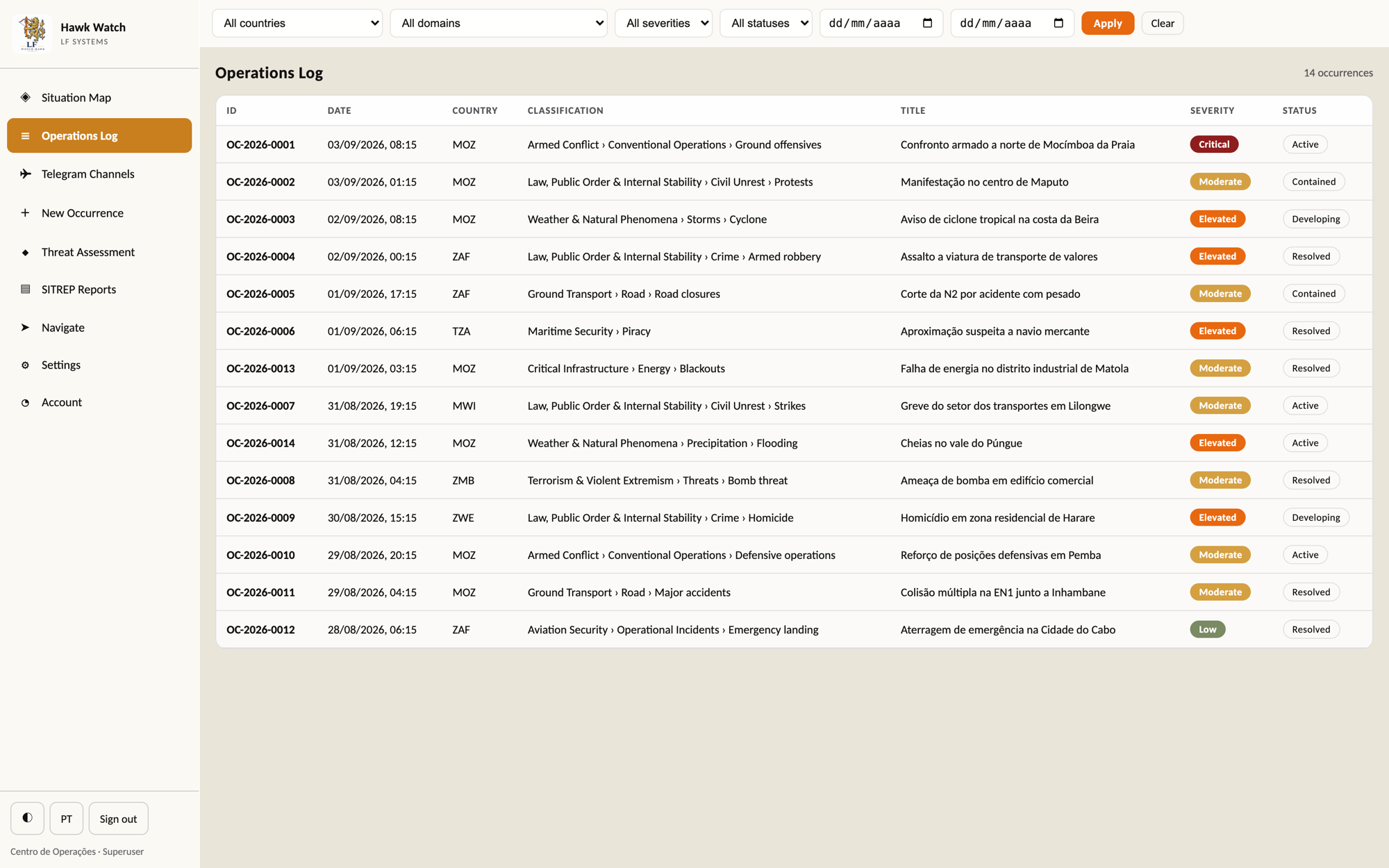1389x868 pixels.
Task: Toggle dark/light theme button
Action: 27,818
